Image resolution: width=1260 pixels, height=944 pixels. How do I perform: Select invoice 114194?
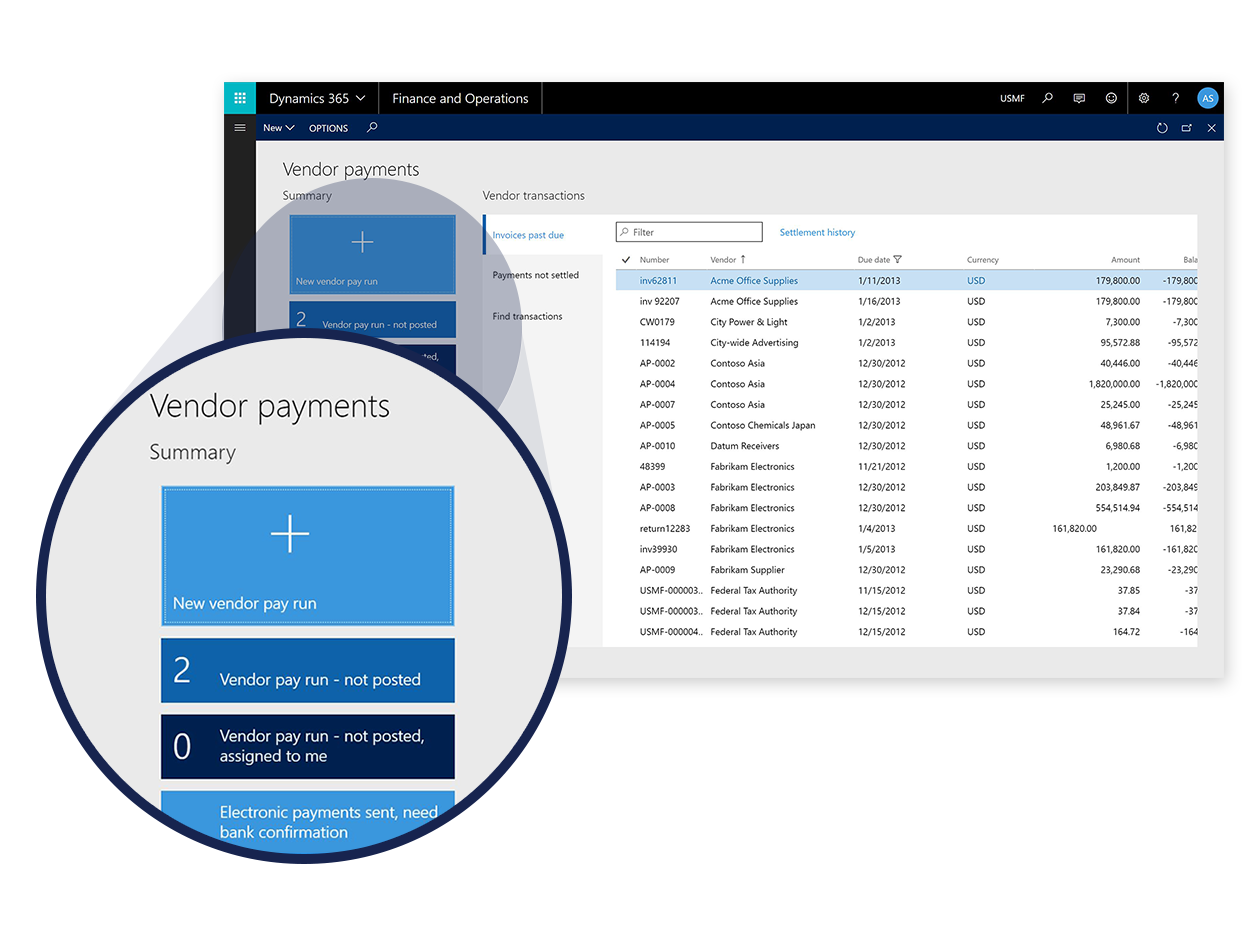pos(654,343)
